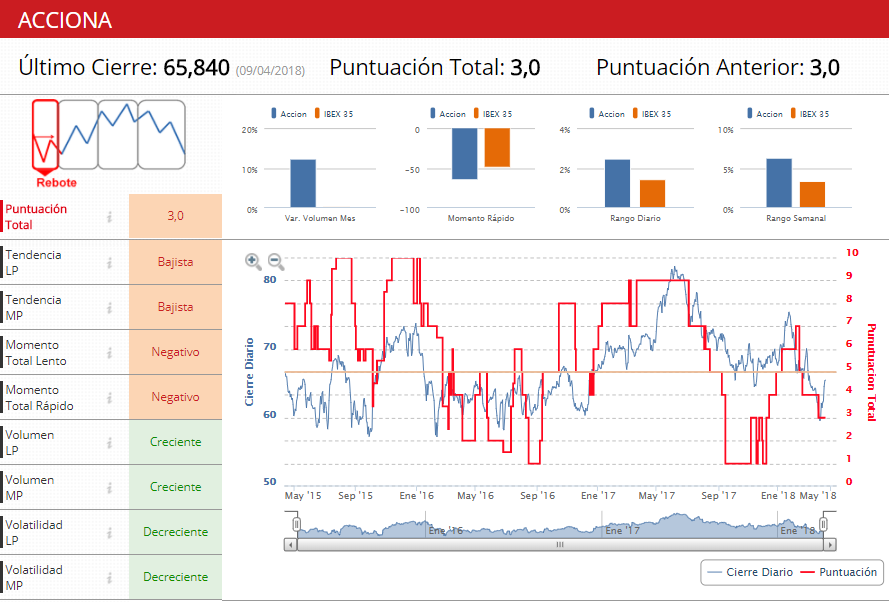This screenshot has width=891, height=602.
Task: Select the Volatilidad MP Decreciente cell
Action: pyautogui.click(x=176, y=576)
